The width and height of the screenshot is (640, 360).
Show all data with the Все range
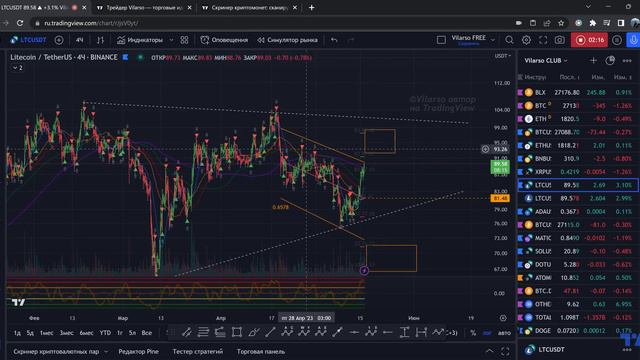pos(147,333)
